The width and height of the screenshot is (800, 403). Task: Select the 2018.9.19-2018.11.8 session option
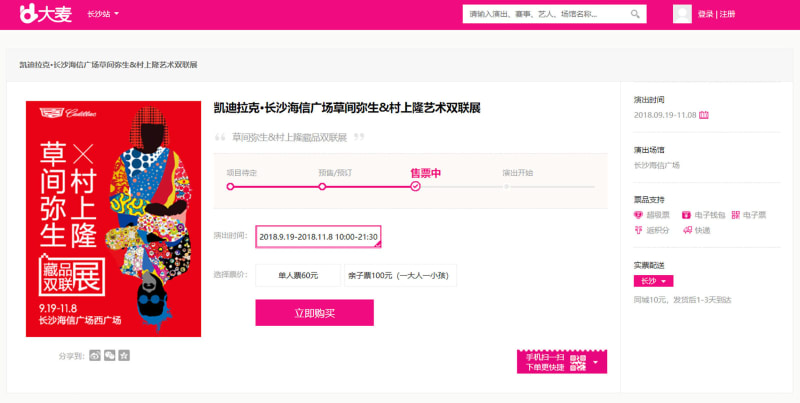318,237
